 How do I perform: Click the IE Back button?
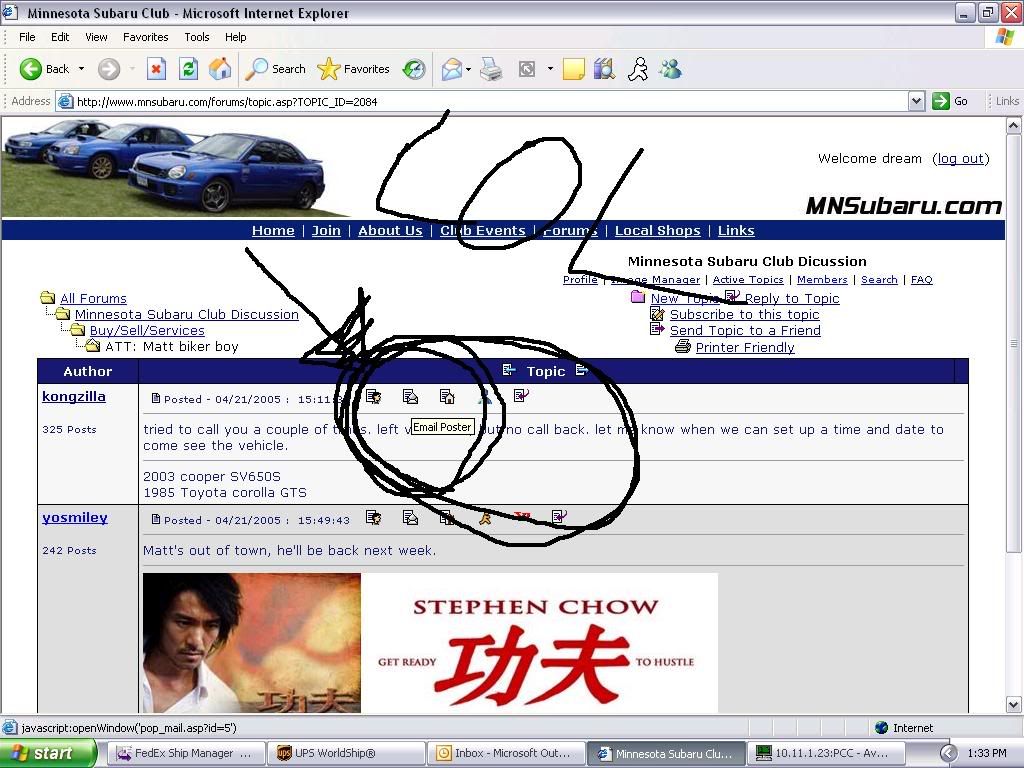click(x=44, y=69)
